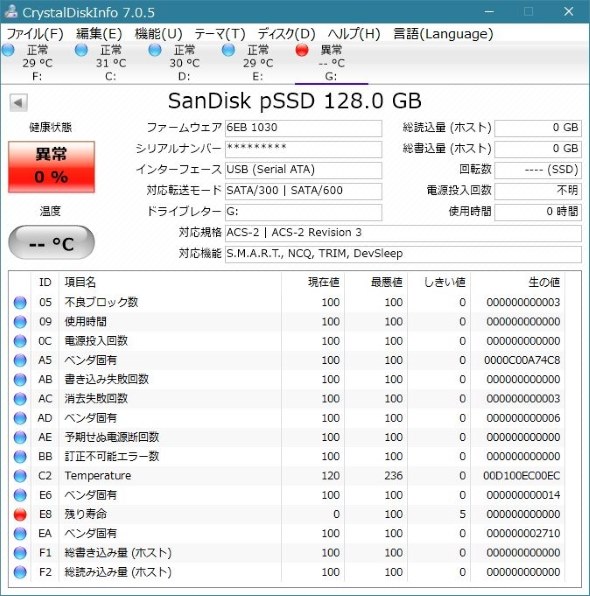Click the masked serial number field

[303, 149]
